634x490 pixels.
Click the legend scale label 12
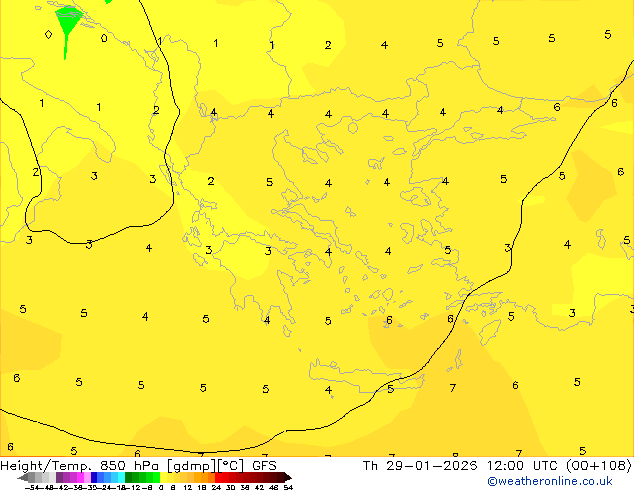point(188,487)
